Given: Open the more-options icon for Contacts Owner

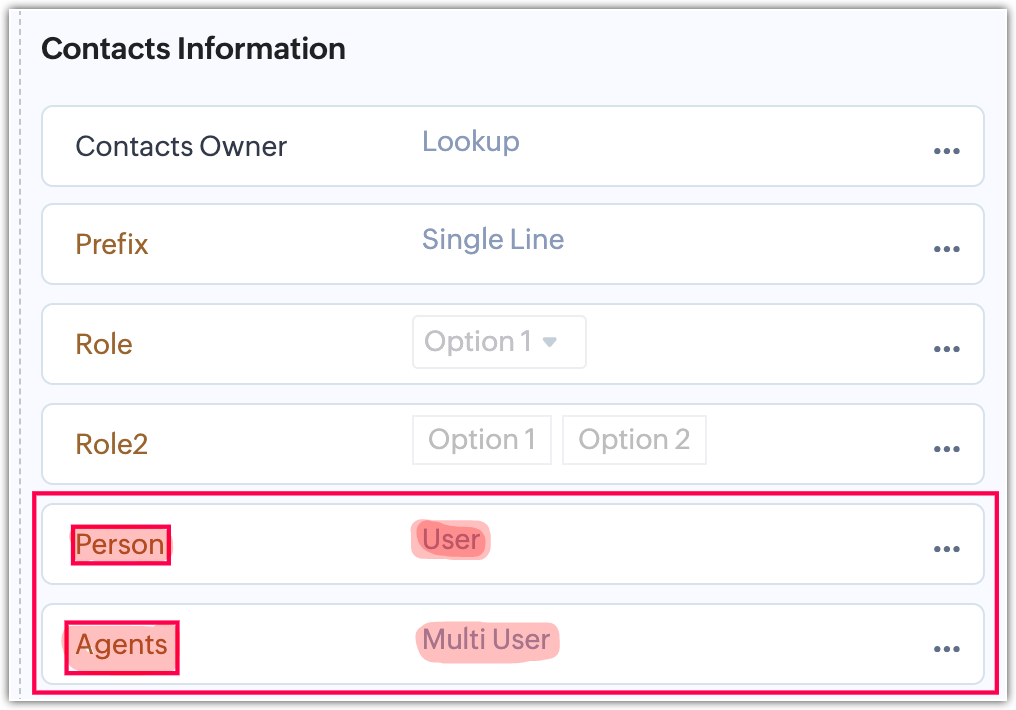Looking at the screenshot, I should pyautogui.click(x=946, y=151).
